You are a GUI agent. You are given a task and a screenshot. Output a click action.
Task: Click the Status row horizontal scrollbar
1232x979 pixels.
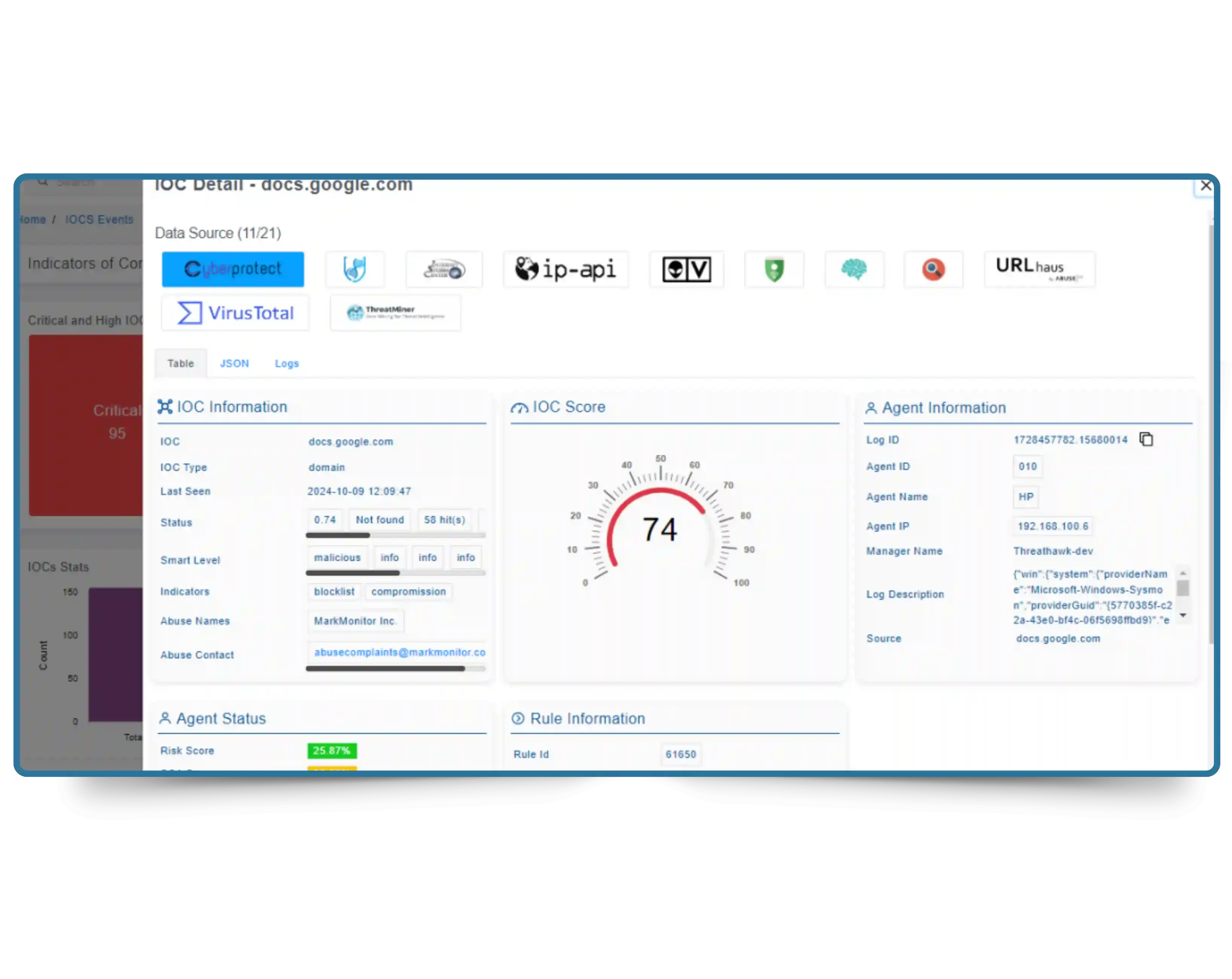338,536
